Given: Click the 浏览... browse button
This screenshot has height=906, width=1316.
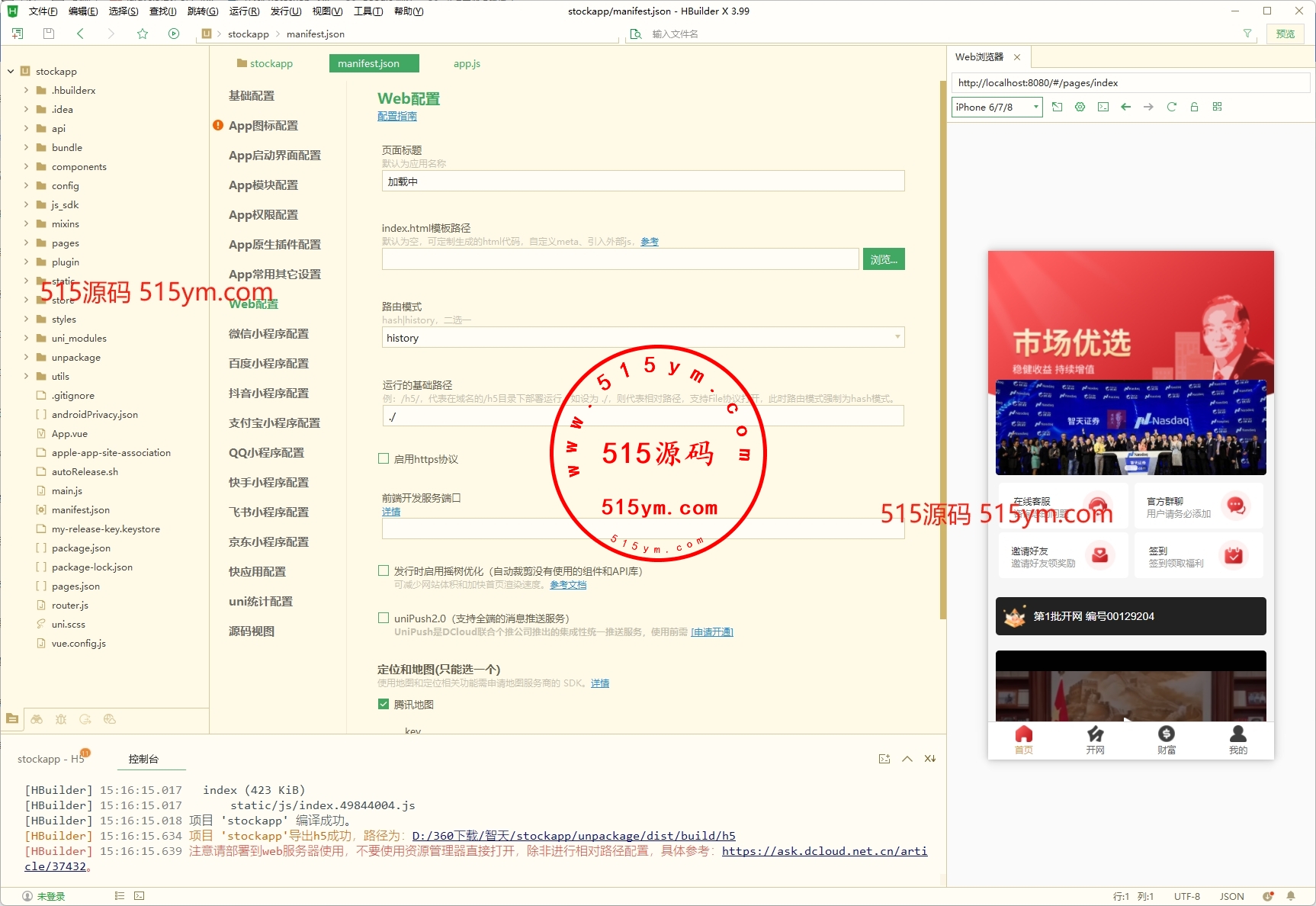Looking at the screenshot, I should 883,259.
